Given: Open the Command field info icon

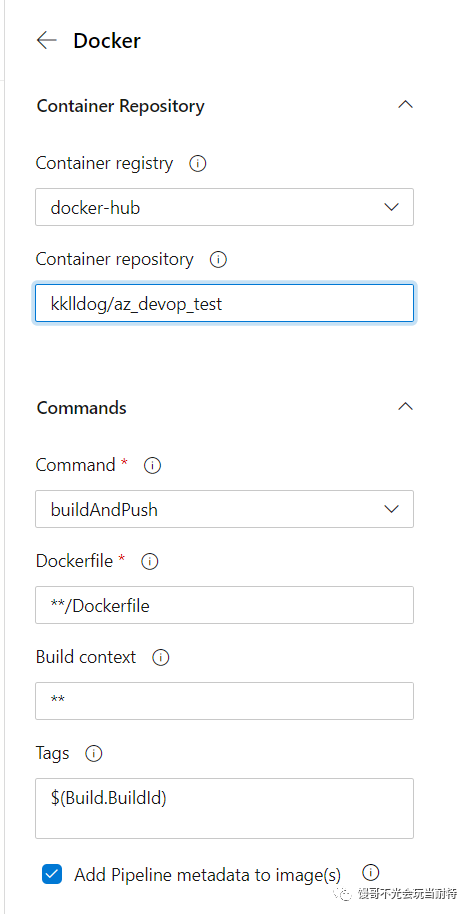Looking at the screenshot, I should point(152,466).
